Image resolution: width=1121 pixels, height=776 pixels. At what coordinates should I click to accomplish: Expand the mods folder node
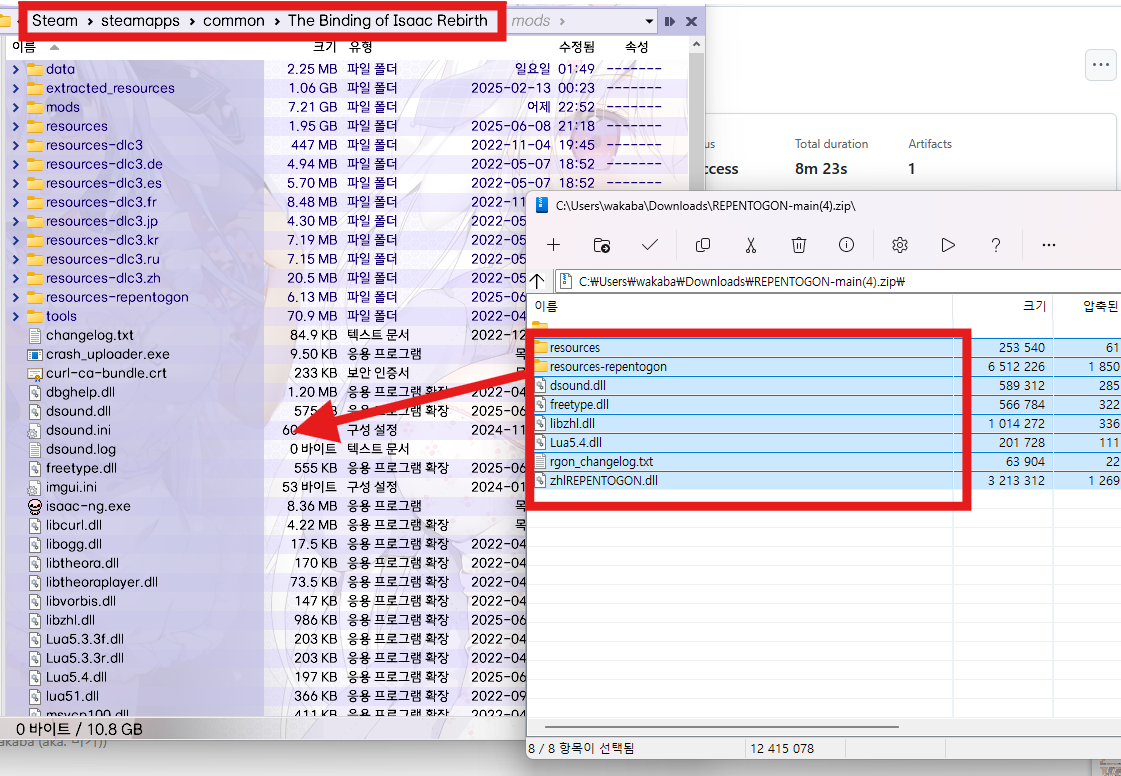pyautogui.click(x=16, y=107)
